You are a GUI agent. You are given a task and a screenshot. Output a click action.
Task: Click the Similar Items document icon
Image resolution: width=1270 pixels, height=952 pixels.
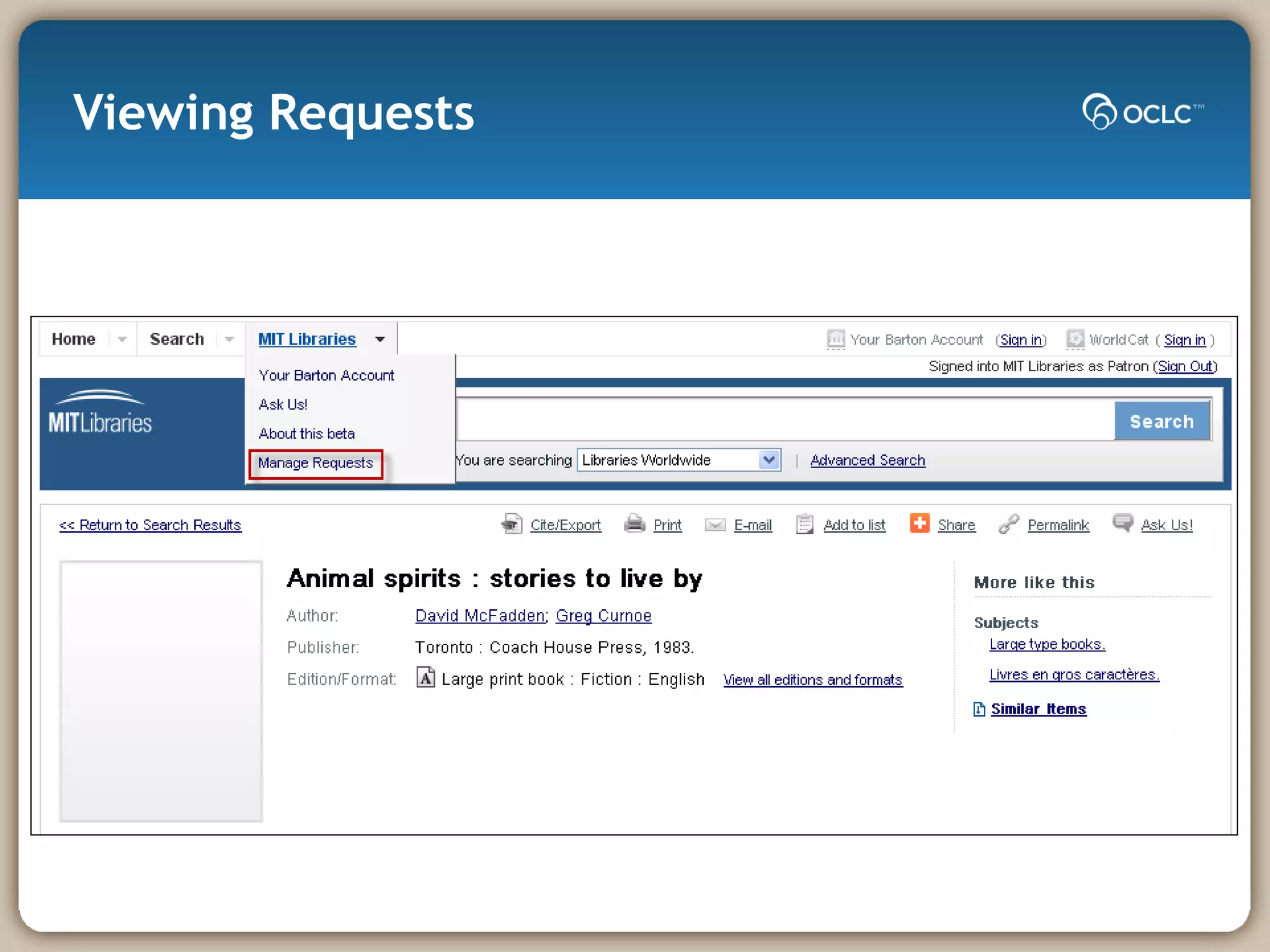(x=979, y=709)
